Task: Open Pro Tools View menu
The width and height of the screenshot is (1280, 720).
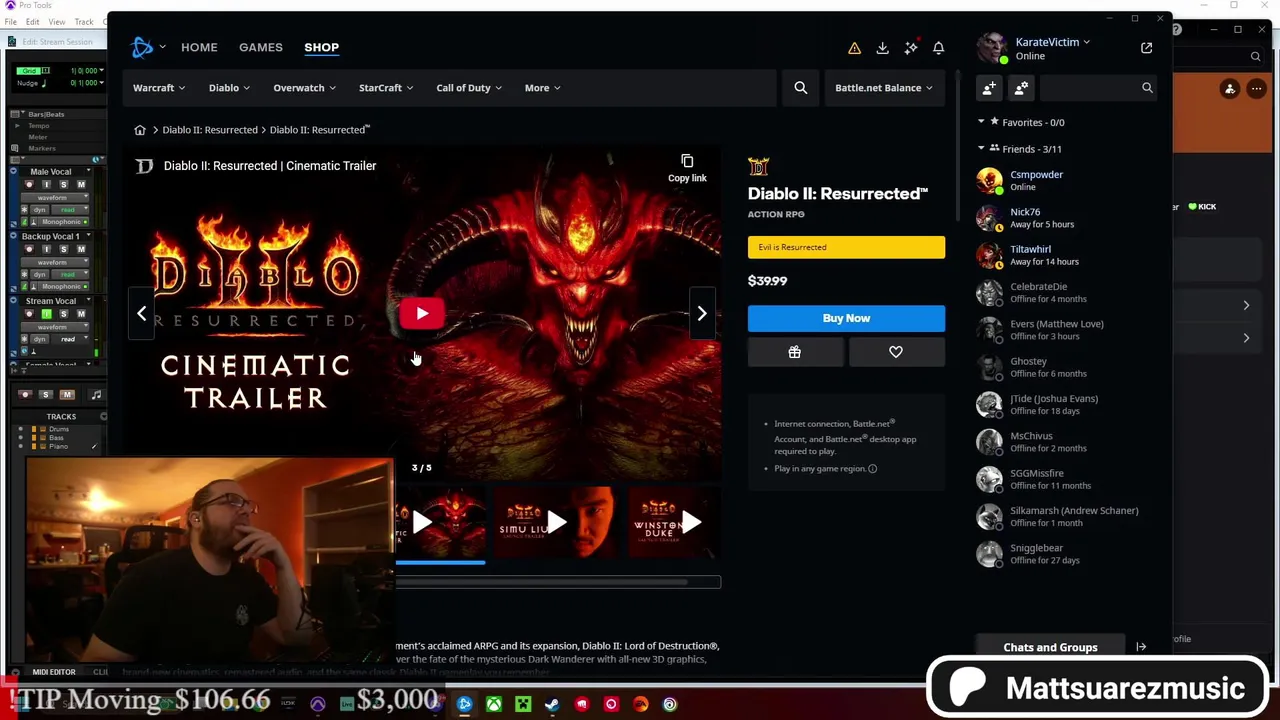Action: pos(57,22)
